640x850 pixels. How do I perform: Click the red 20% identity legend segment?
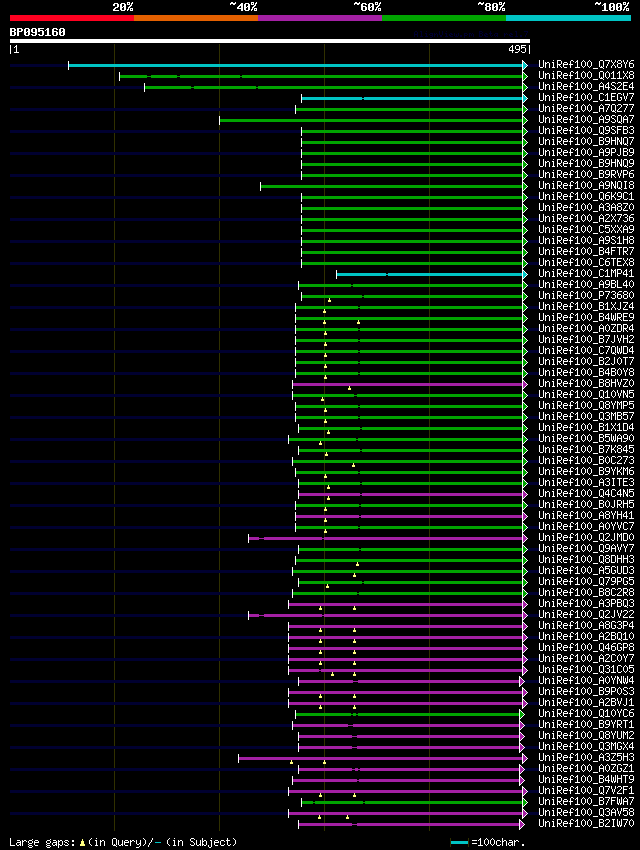[x=72, y=18]
